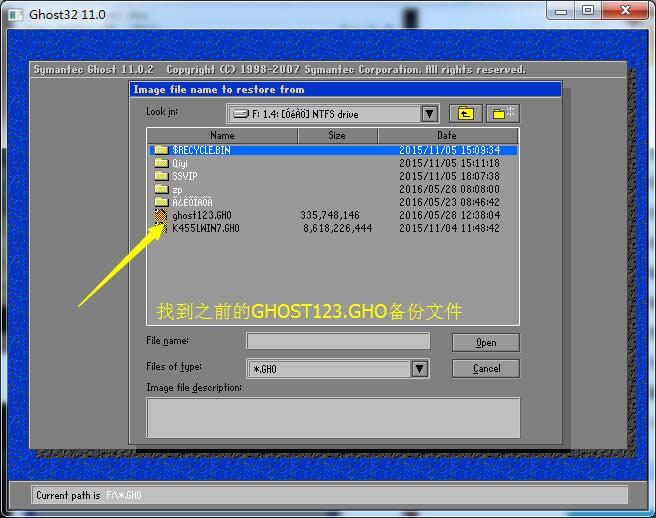656x518 pixels.
Task: Select the K455LWIN7.GHO image file
Action: tap(205, 228)
